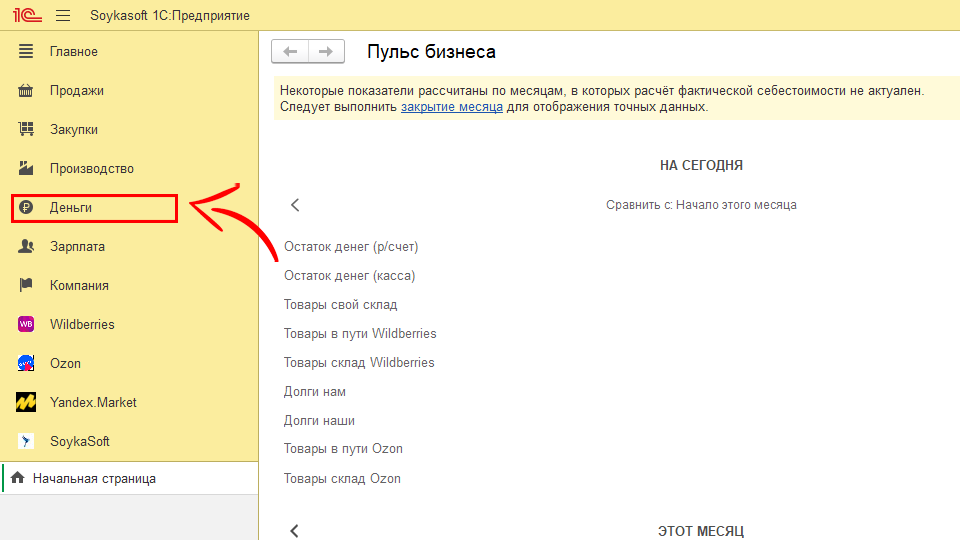Change Сравнить с: Начало этого месяца
Screen dimensions: 960x540
[x=701, y=205]
